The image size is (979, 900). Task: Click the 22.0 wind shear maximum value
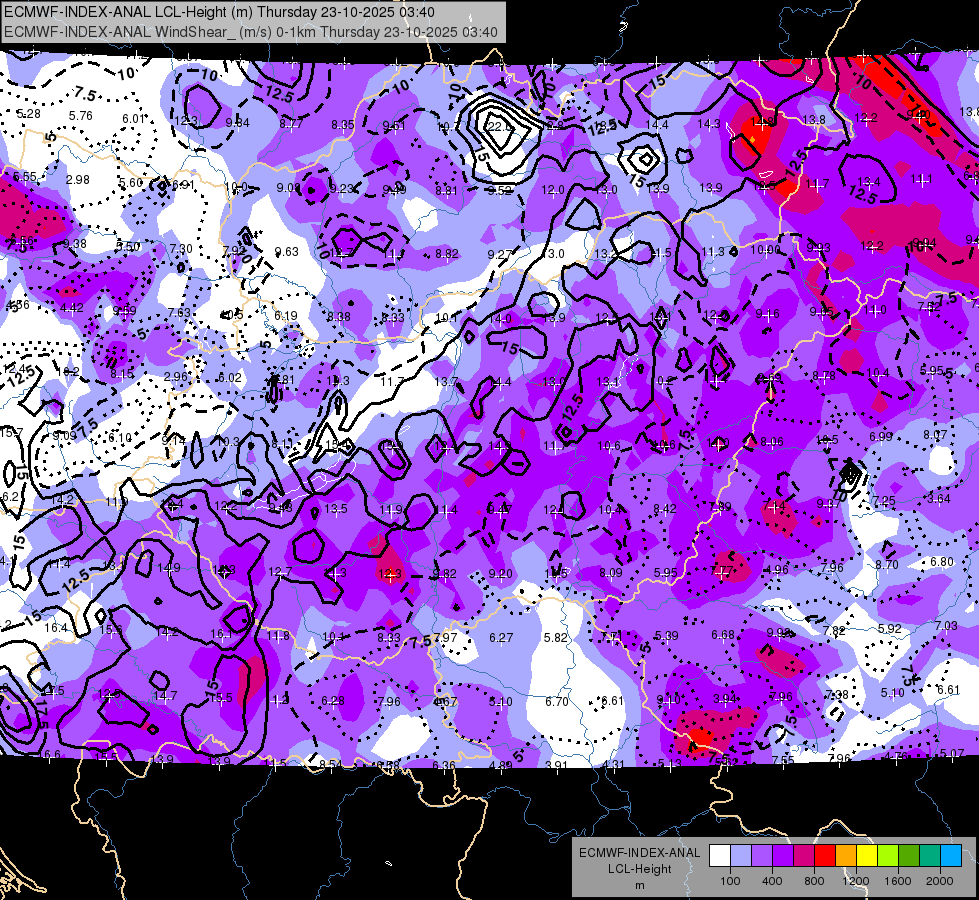pos(499,127)
